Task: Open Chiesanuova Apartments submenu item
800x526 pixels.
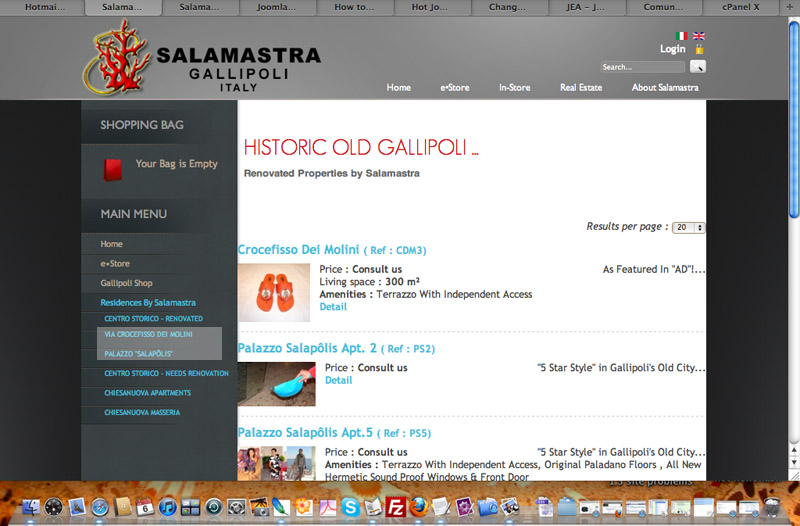Action: point(147,392)
